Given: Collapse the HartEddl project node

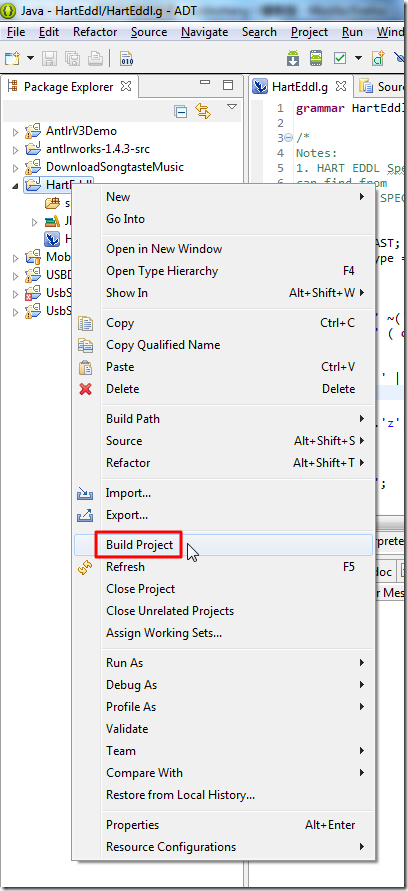Looking at the screenshot, I should [x=15, y=186].
